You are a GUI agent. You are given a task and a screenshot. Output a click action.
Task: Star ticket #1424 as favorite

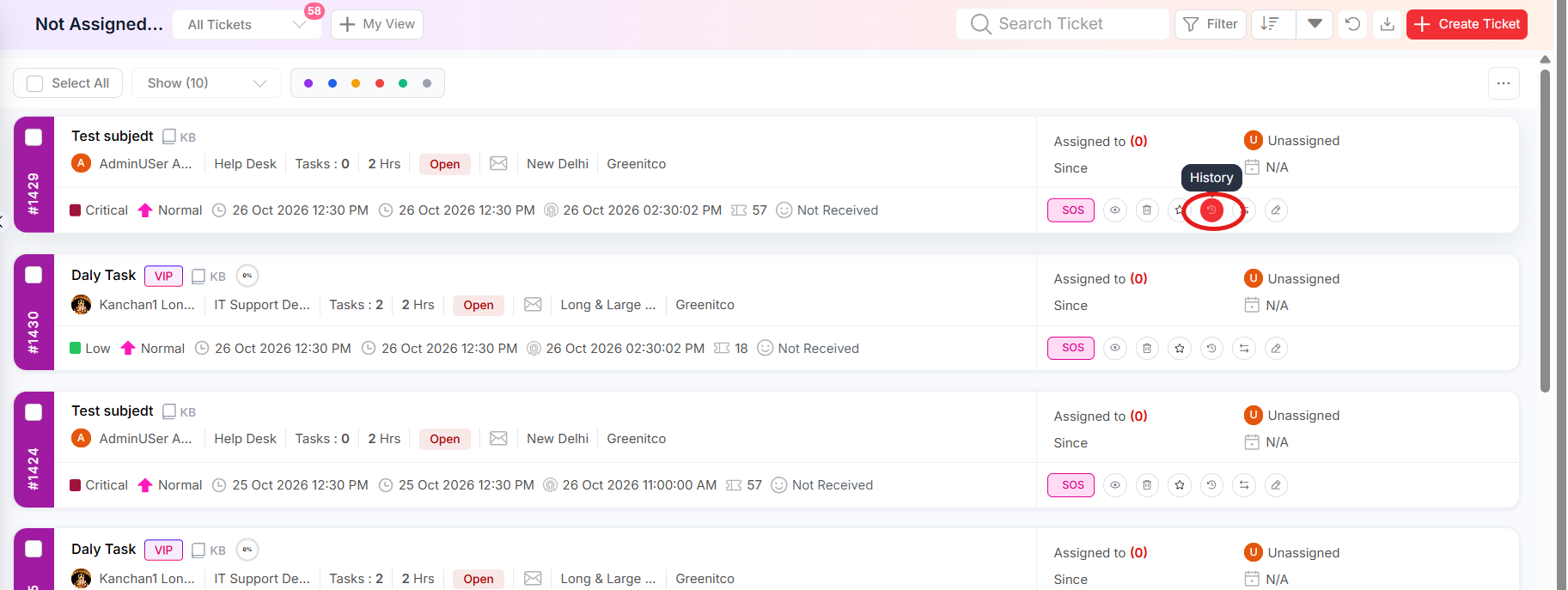[x=1180, y=485]
